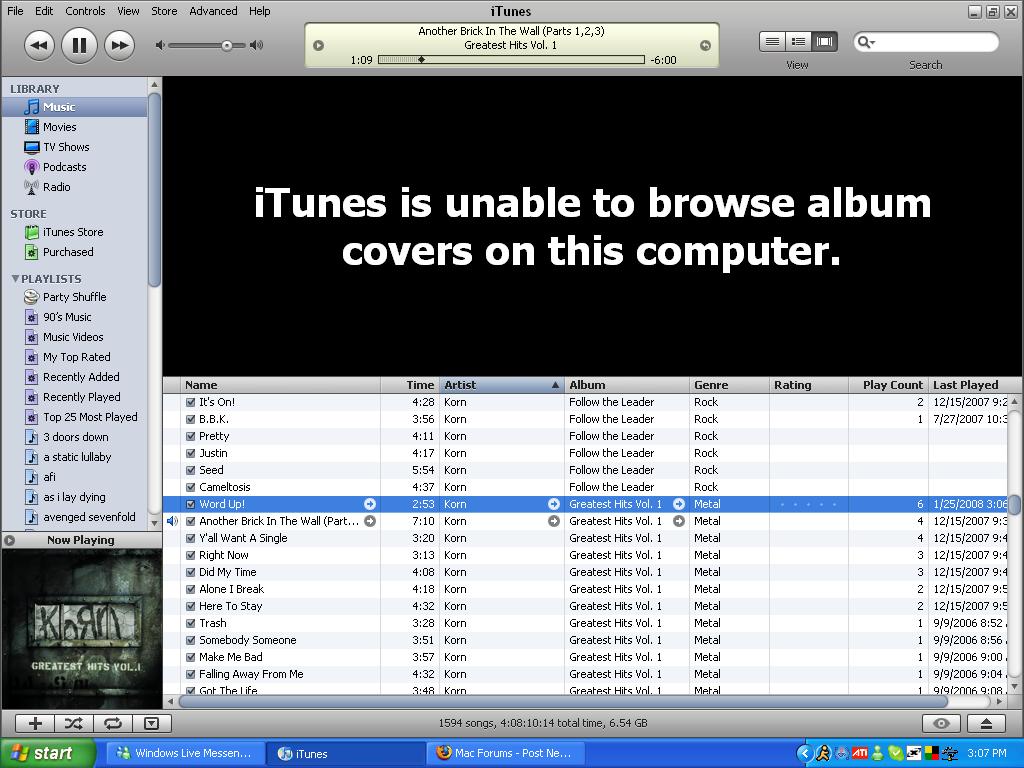This screenshot has height=768, width=1024.
Task: Click arrow beside Greatest Hits album of Word Up!
Action: (679, 504)
